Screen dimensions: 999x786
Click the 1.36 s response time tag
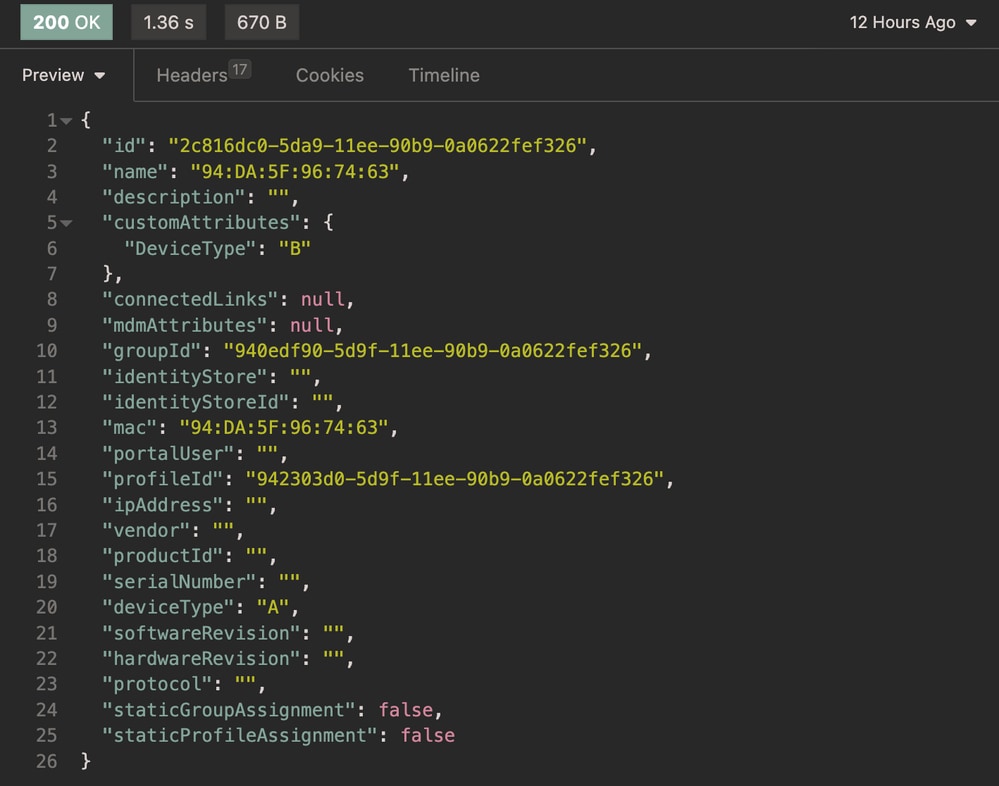tap(168, 22)
